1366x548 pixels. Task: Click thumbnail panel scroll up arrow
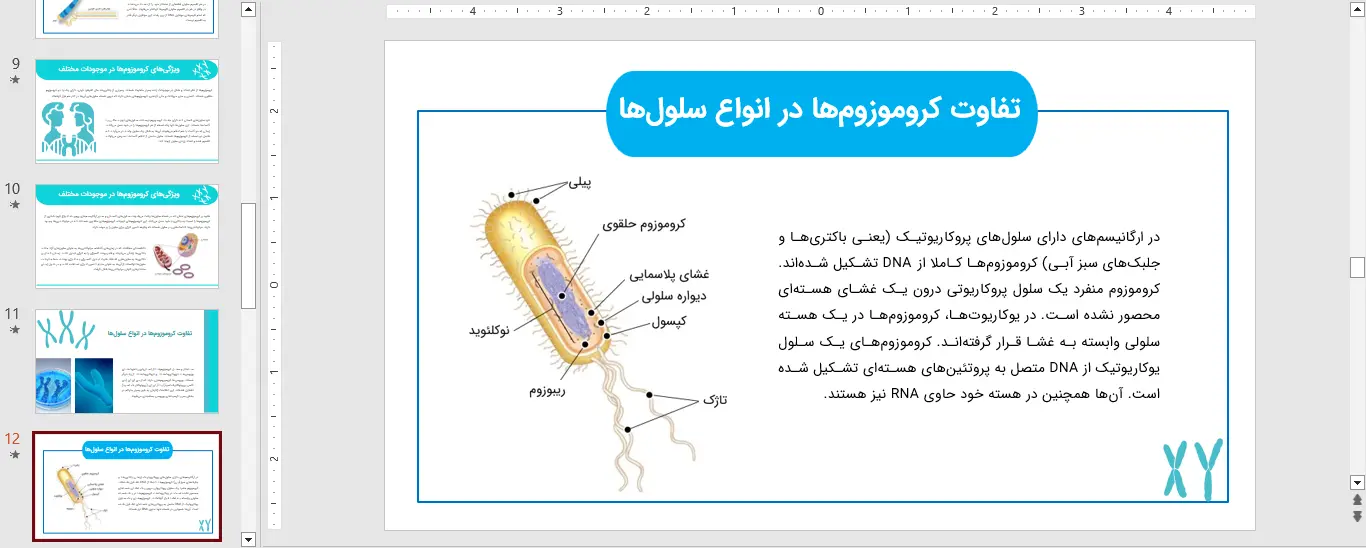tap(249, 10)
